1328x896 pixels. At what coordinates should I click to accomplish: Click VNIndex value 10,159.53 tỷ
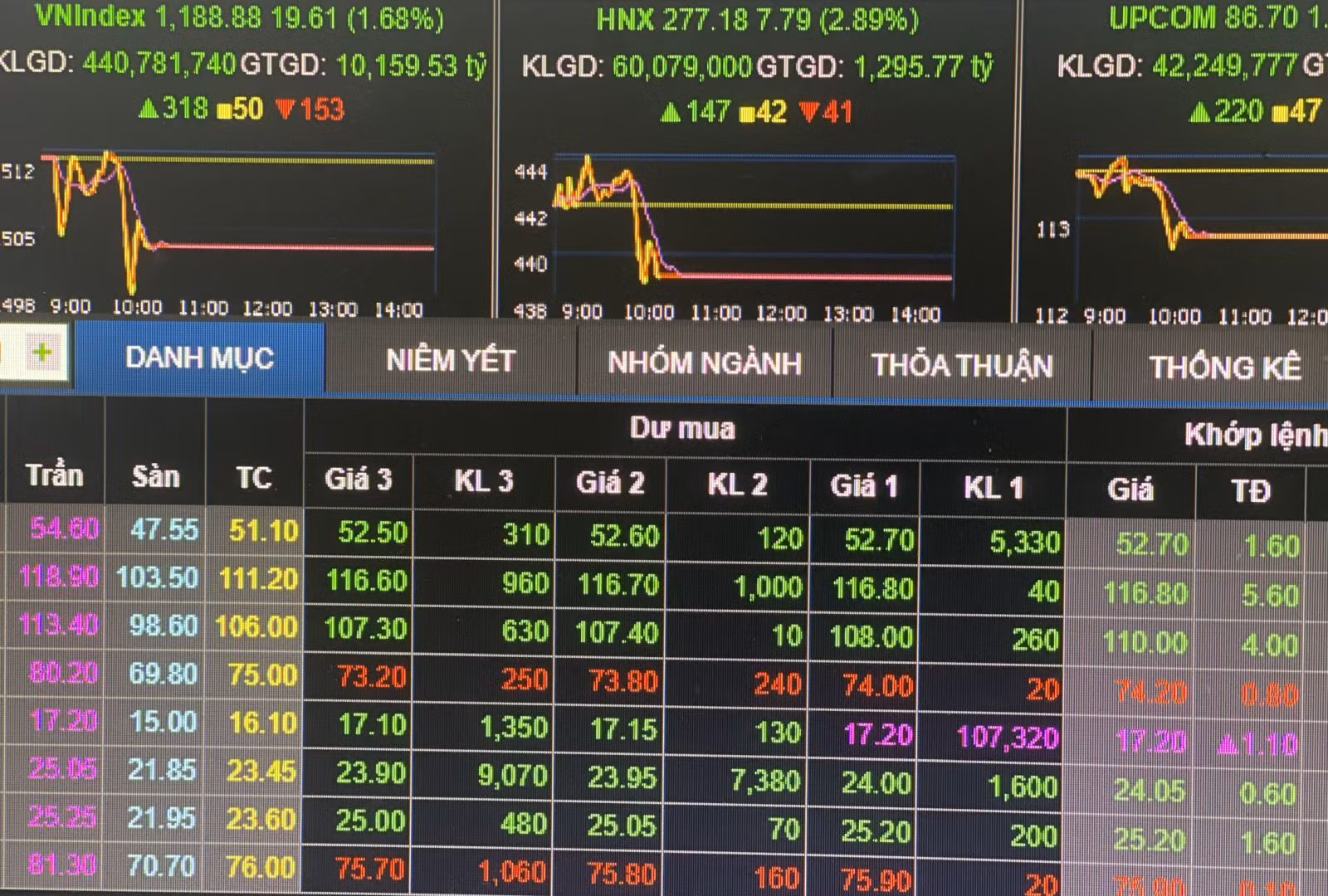411,65
